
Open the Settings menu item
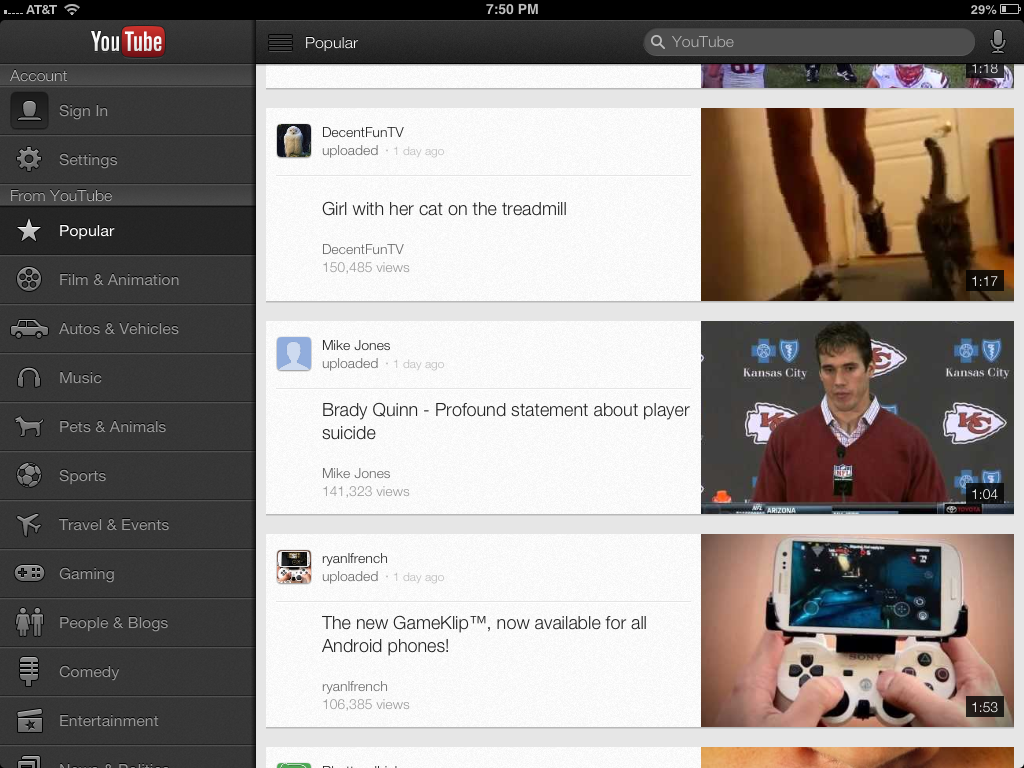point(127,160)
